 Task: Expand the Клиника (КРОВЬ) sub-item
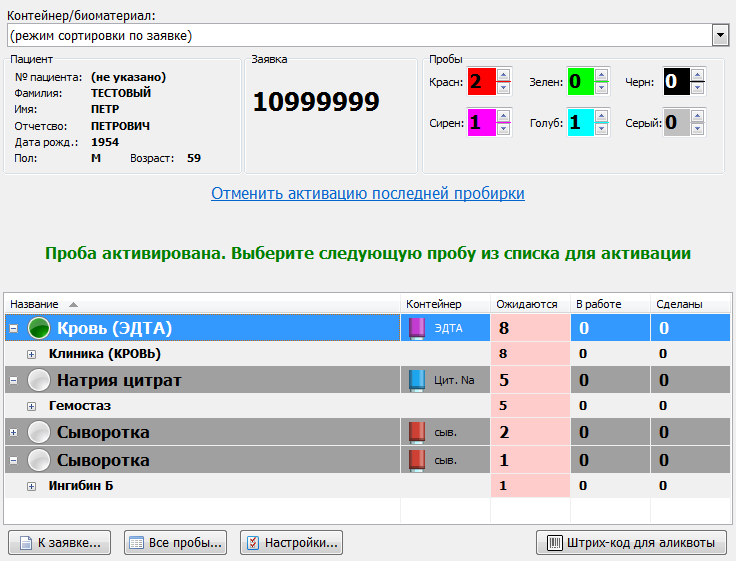point(31,354)
